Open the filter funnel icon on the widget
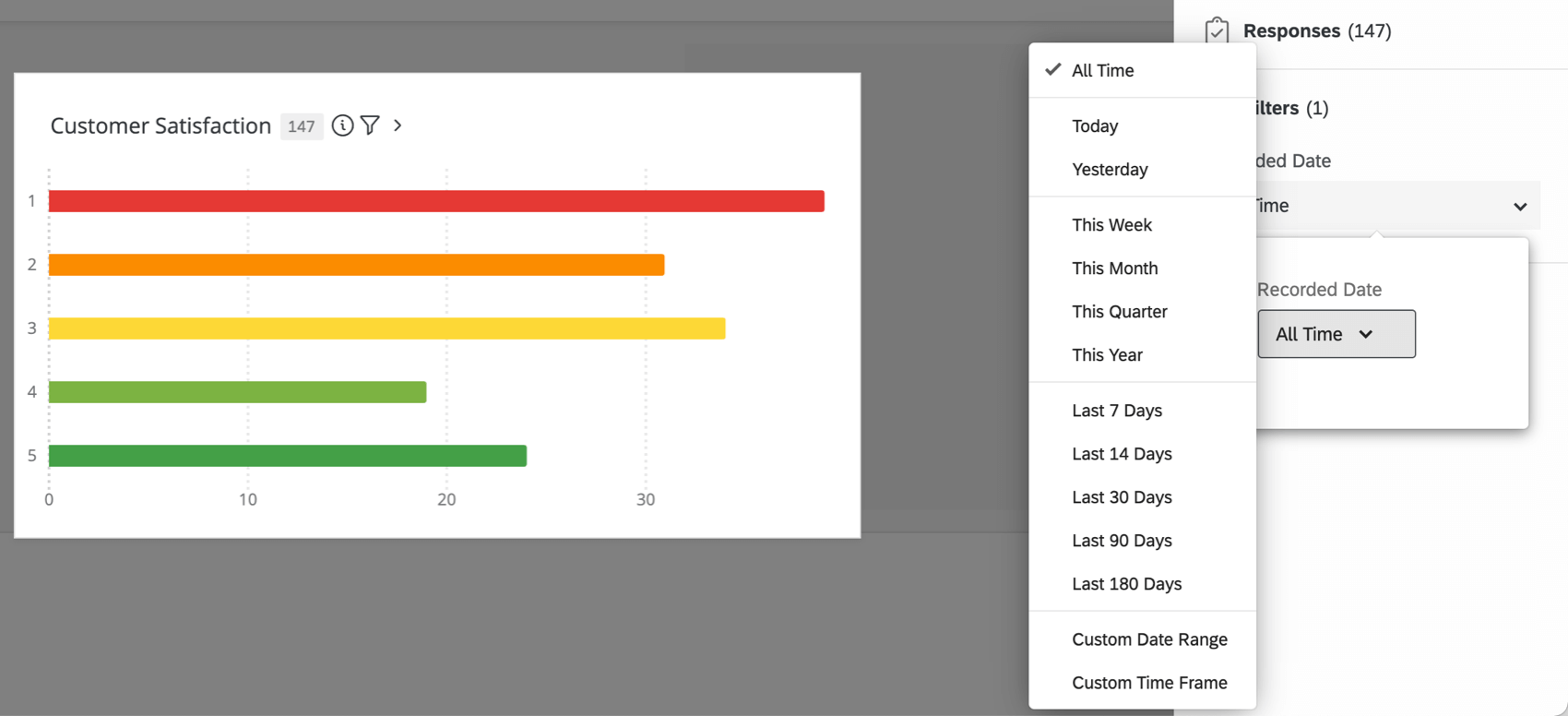 tap(370, 125)
